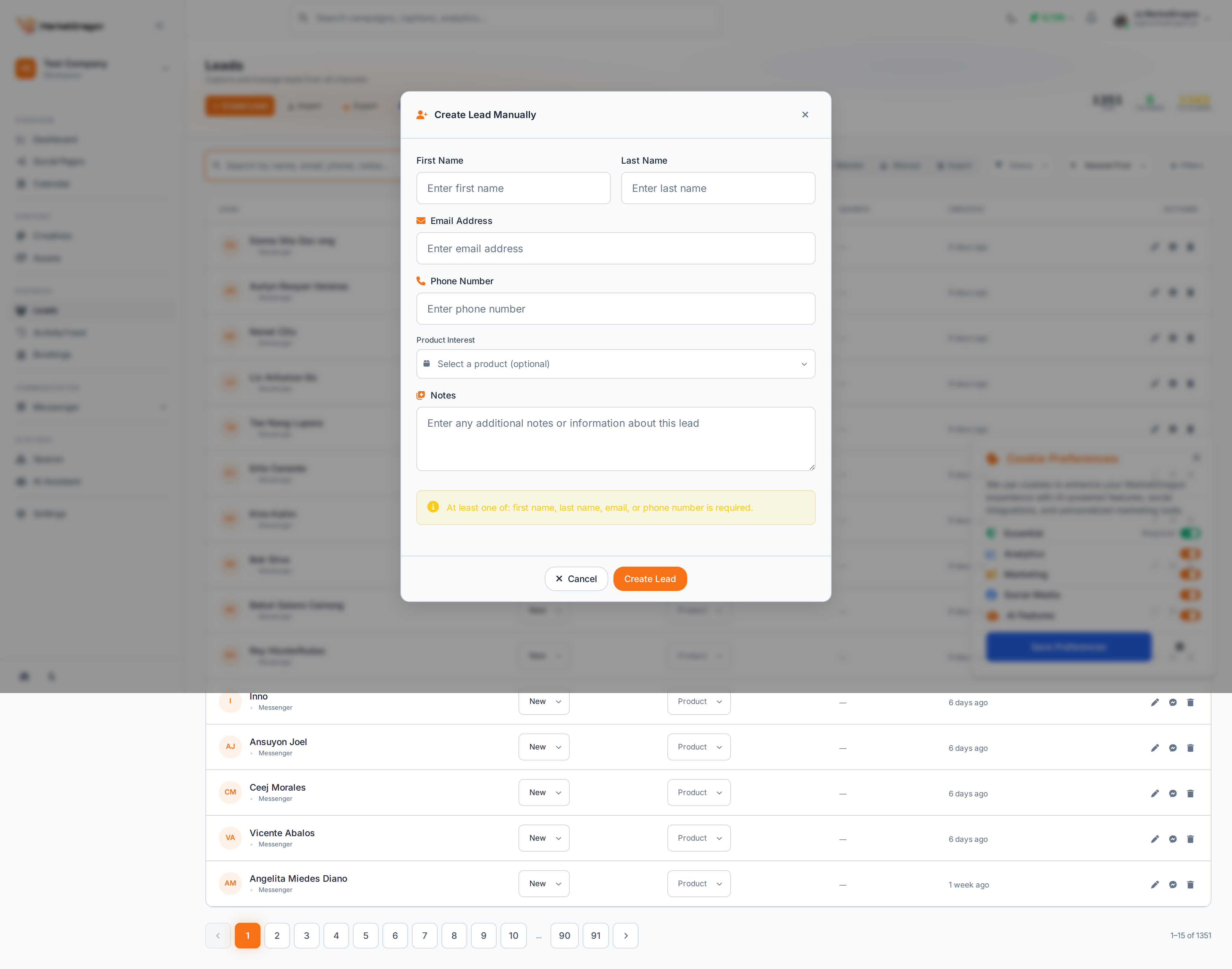Click the CM avatar for Ceej
Screen dimensions: 1232x969
[x=230, y=792]
